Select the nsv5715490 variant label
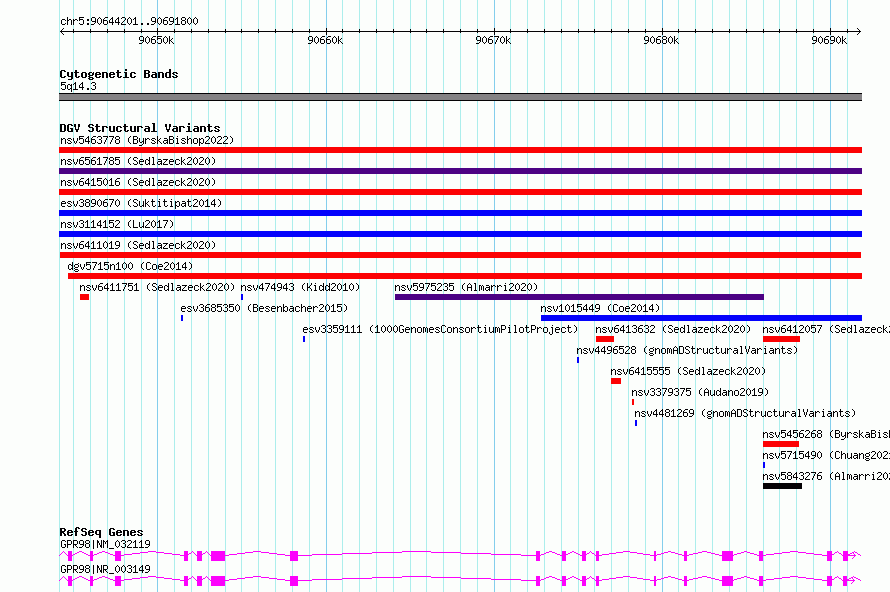The image size is (890, 592). tap(826, 455)
